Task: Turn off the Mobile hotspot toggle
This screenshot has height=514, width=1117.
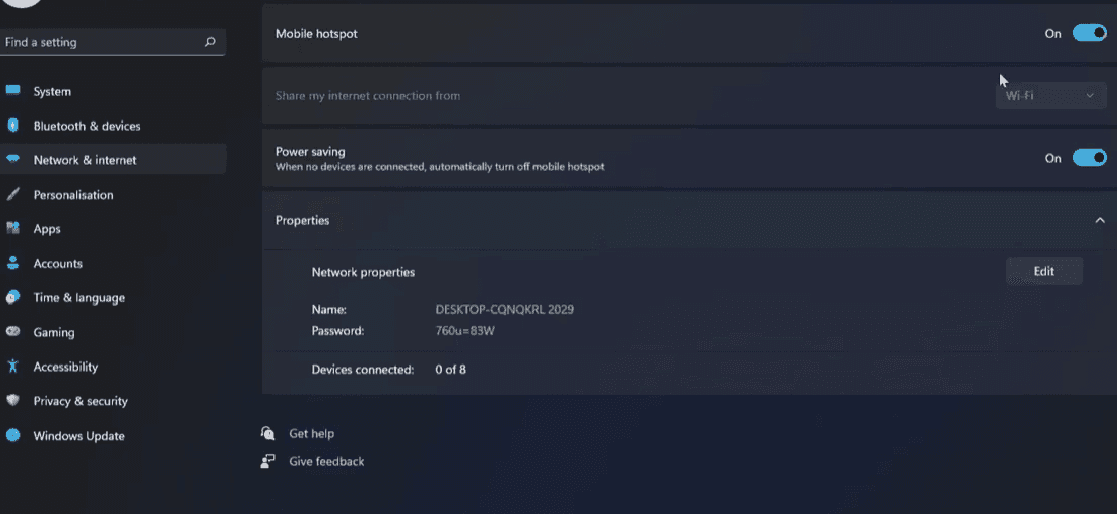Action: [1090, 33]
